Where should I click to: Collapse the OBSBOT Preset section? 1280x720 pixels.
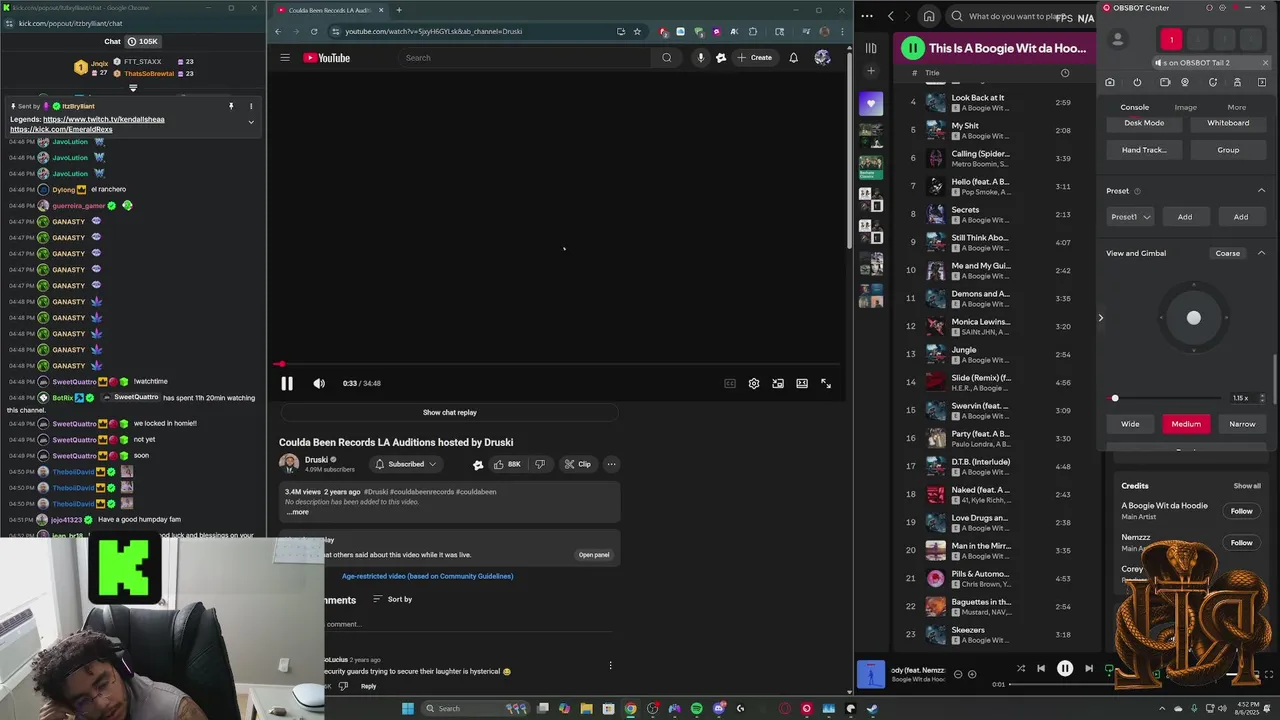click(1261, 191)
